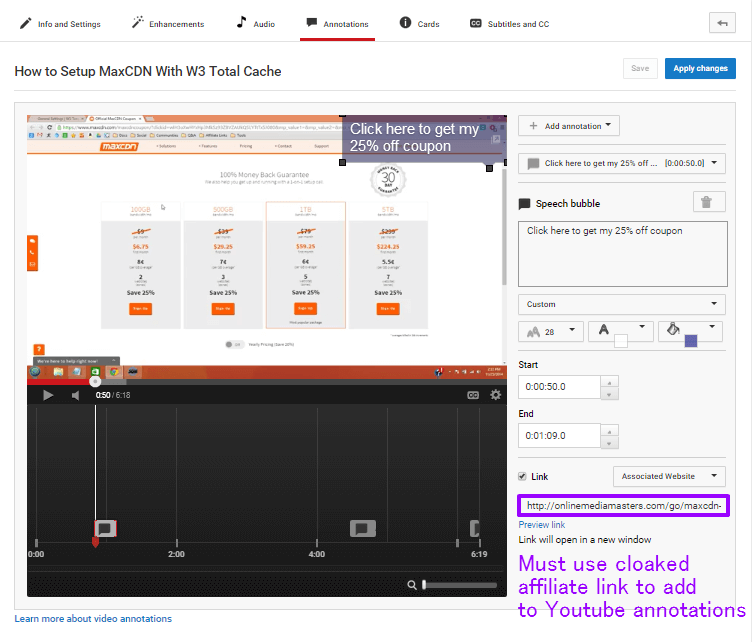Mute the video with speaker icon
Screen dimensions: 752x643
tap(75, 395)
